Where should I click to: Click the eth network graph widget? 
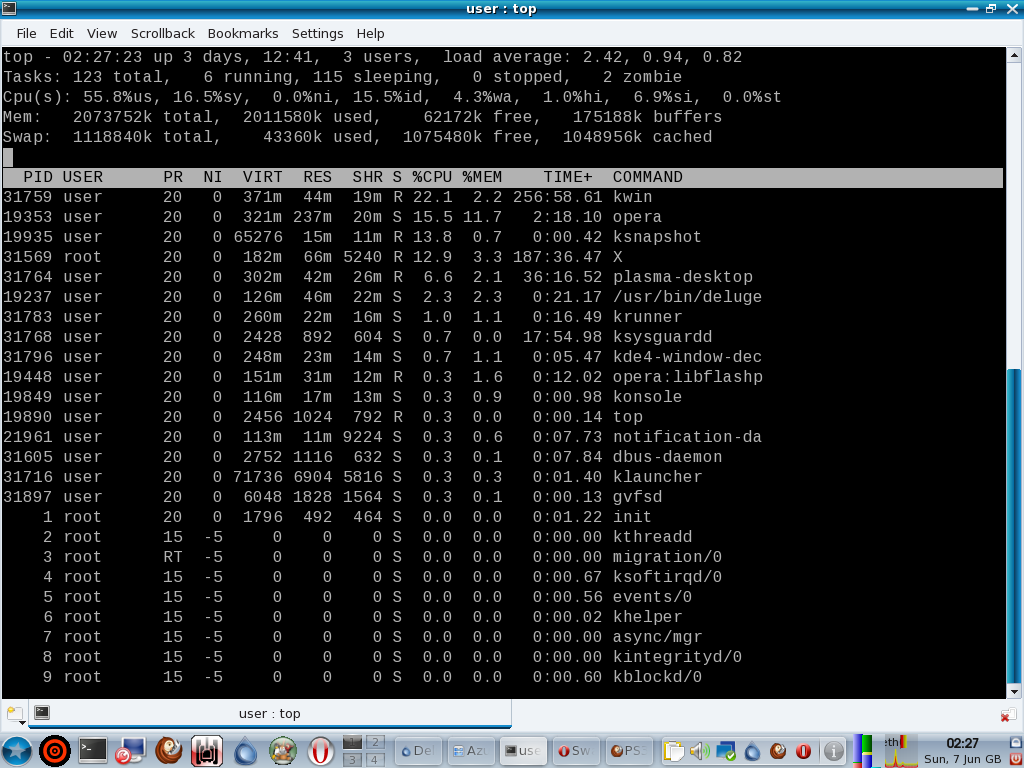pyautogui.click(x=901, y=751)
